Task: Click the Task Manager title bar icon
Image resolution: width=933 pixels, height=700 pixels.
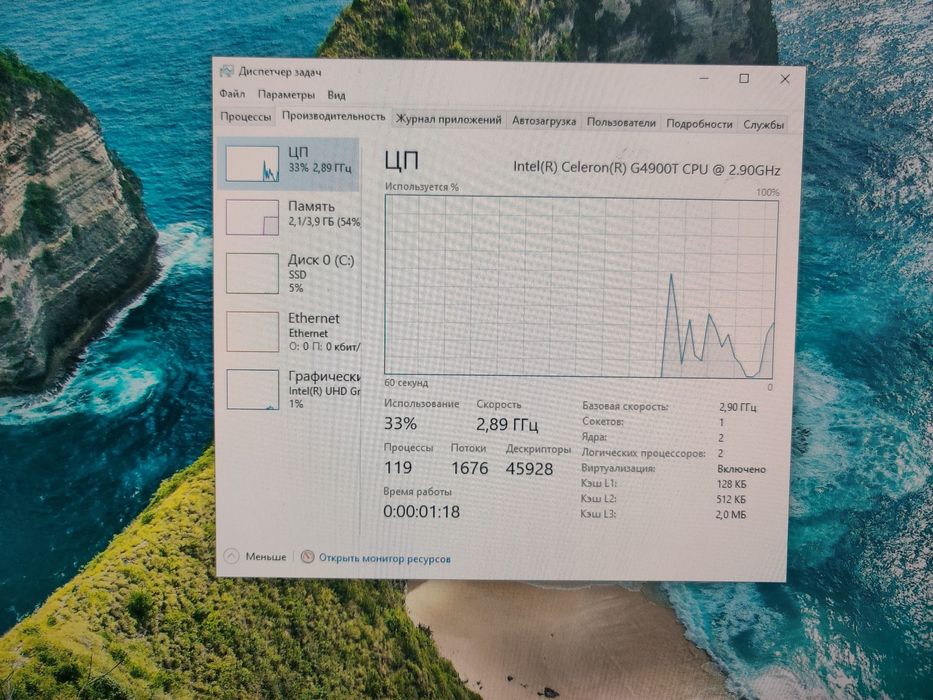Action: 226,71
